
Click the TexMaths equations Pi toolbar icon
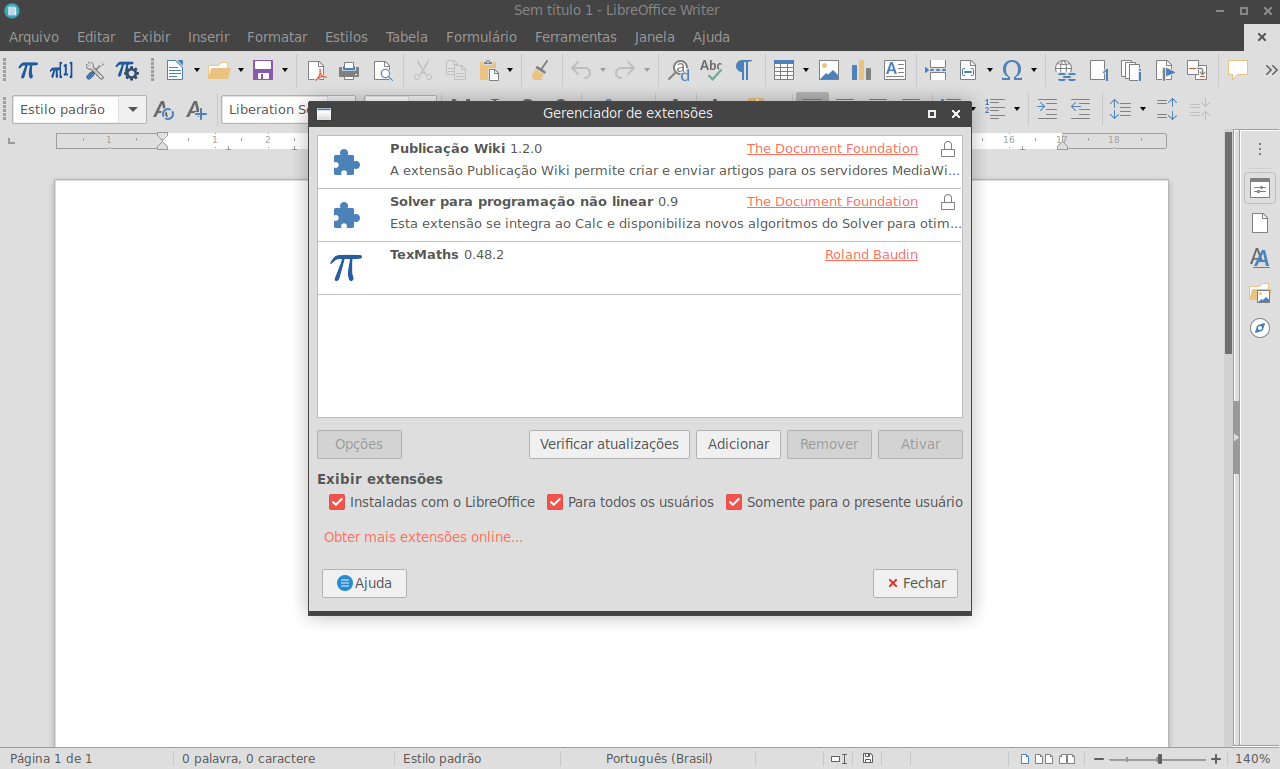[x=29, y=70]
